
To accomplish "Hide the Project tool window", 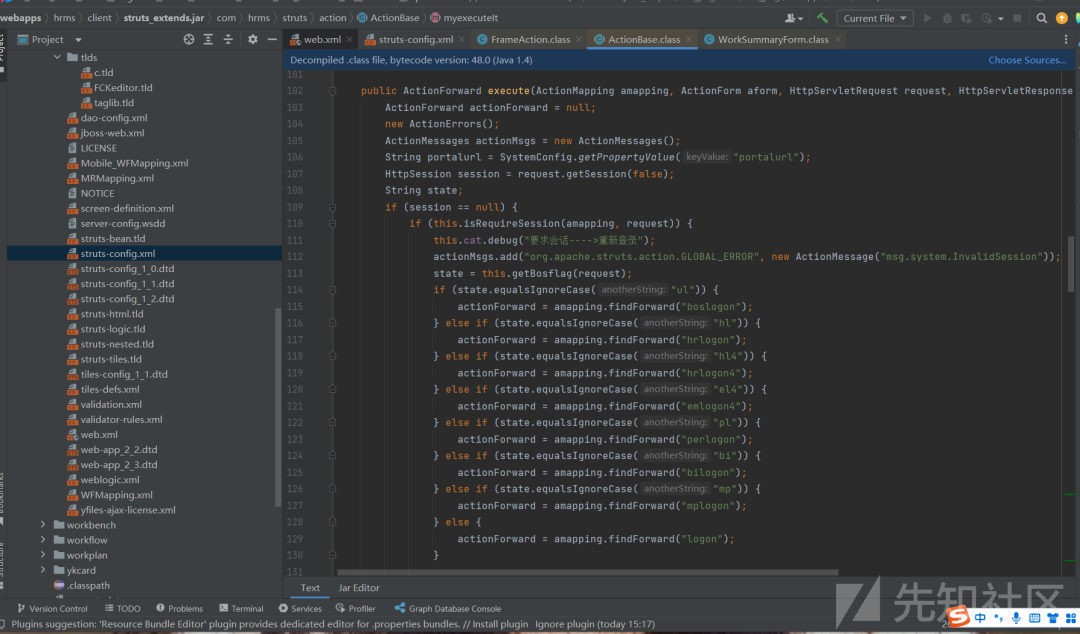I will (x=272, y=40).
